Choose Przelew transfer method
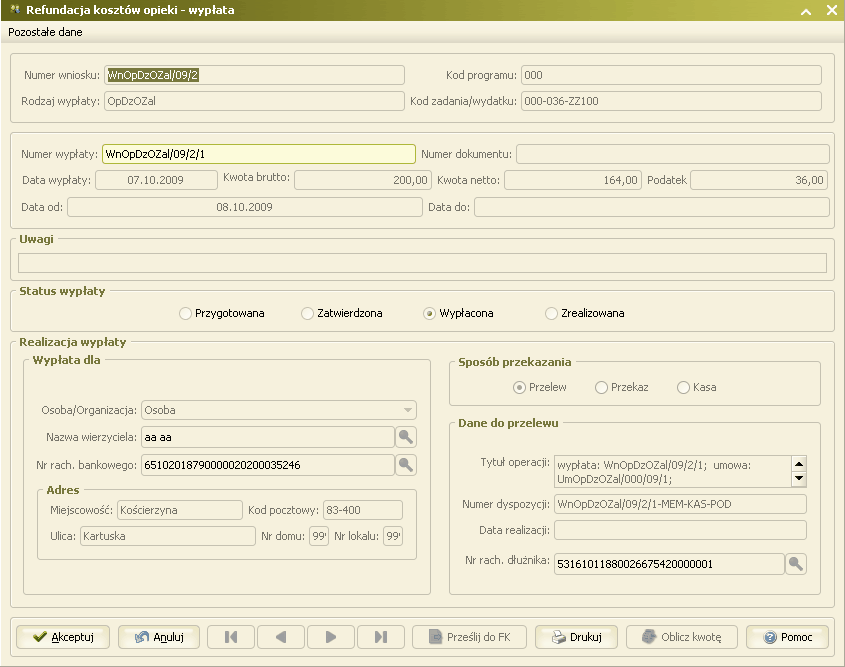 click(x=519, y=387)
